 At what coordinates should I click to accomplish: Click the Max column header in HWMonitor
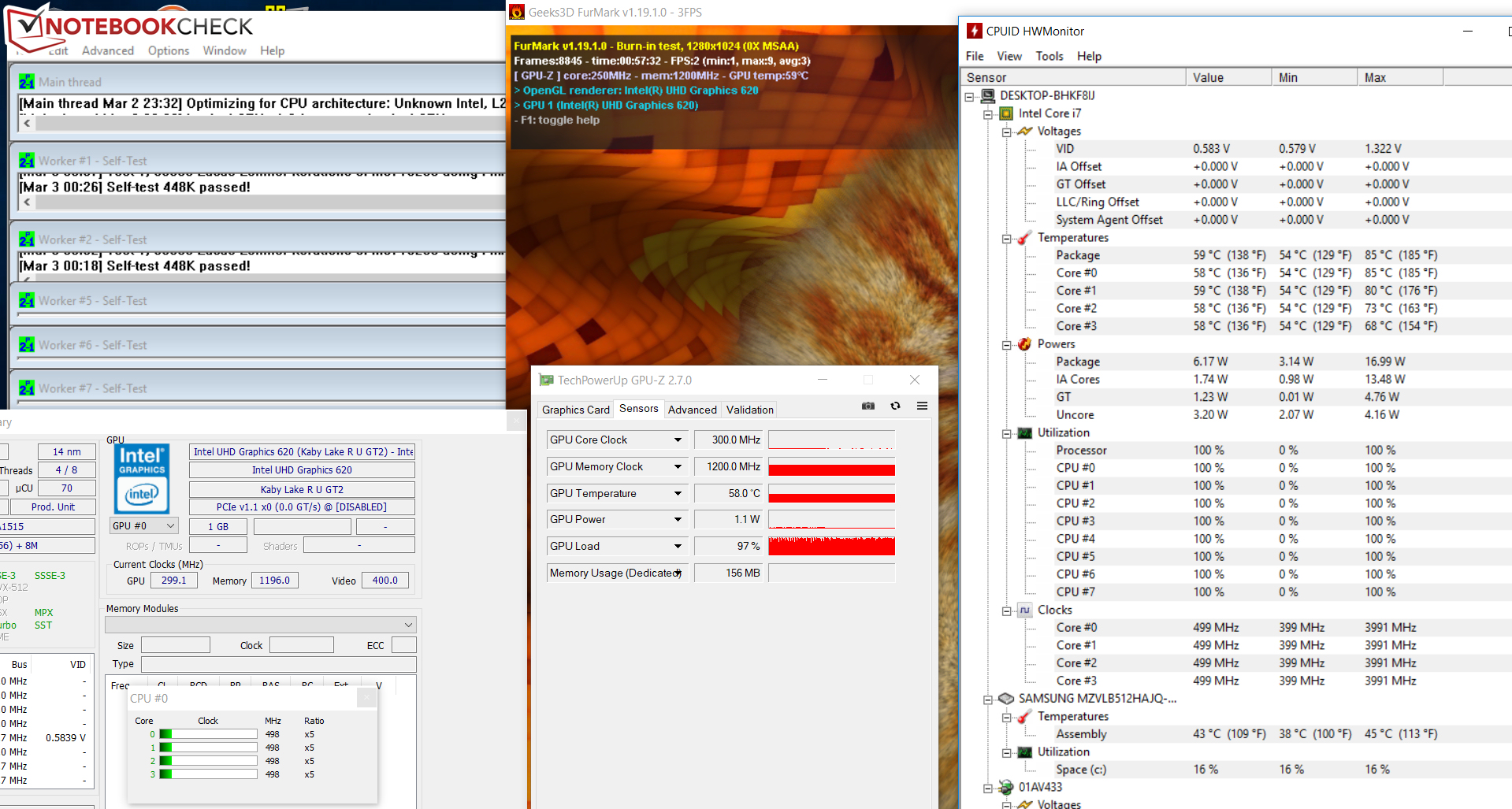[x=1400, y=77]
